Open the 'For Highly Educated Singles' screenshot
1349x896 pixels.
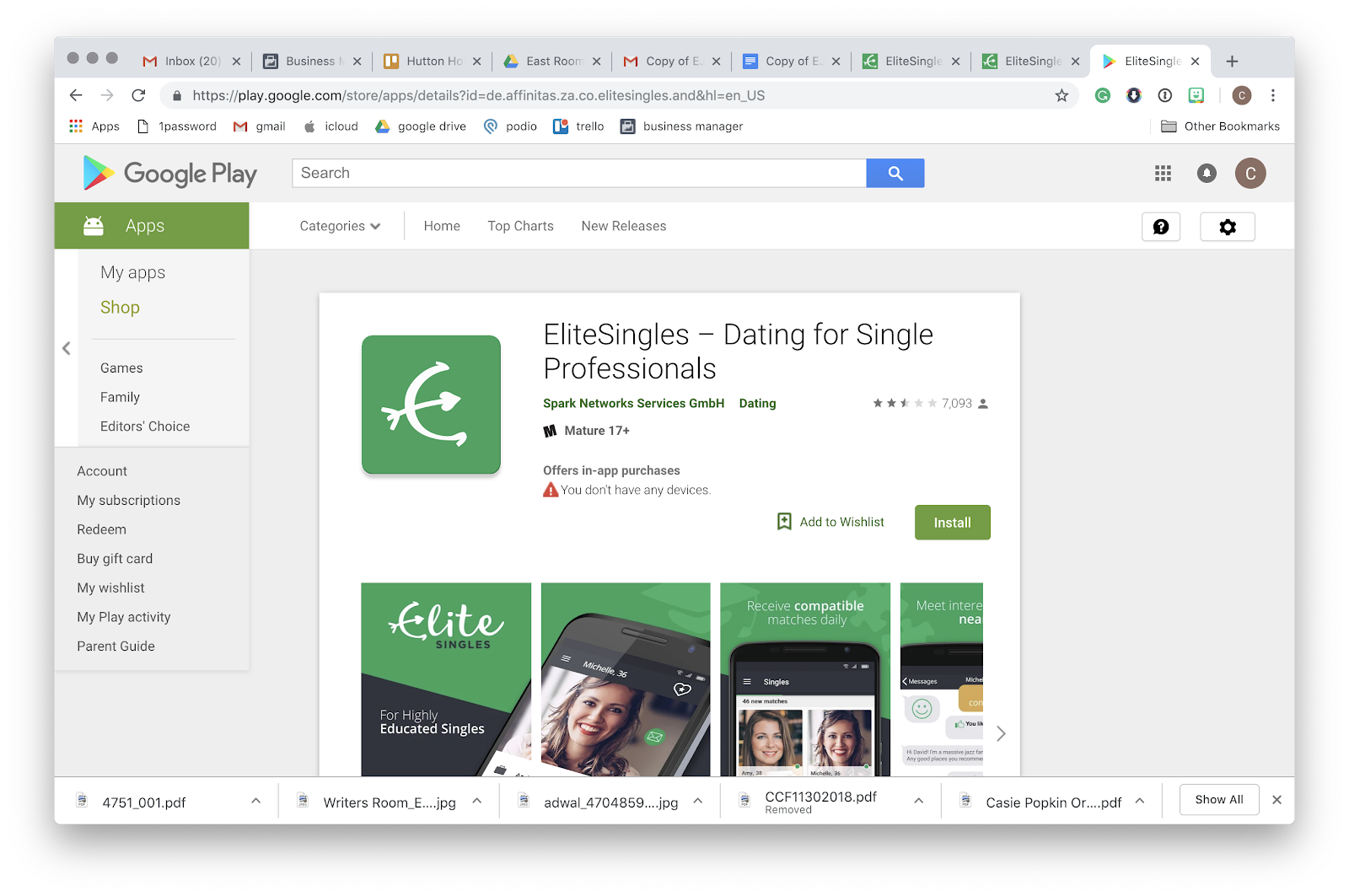tap(446, 679)
